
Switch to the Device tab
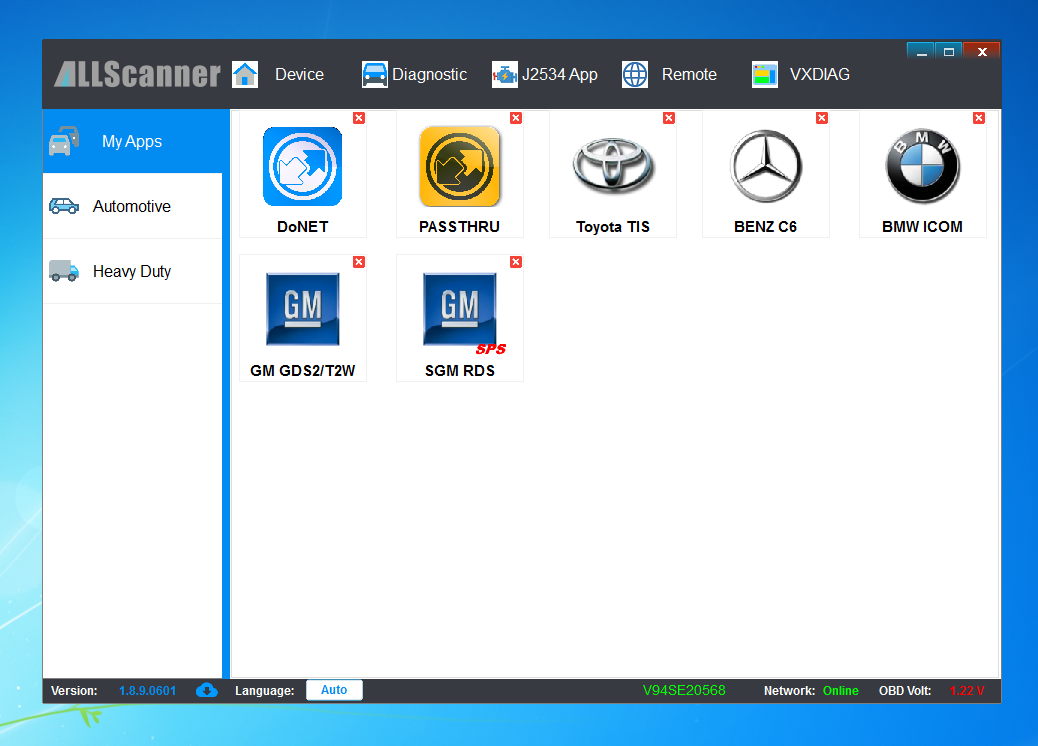279,74
